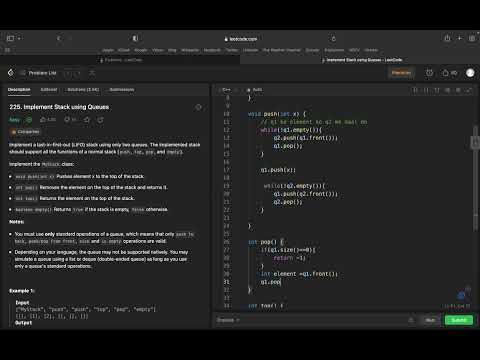This screenshot has width=480, height=360.
Task: Click The Weather Channel bookmark
Action: pyautogui.click(x=282, y=50)
